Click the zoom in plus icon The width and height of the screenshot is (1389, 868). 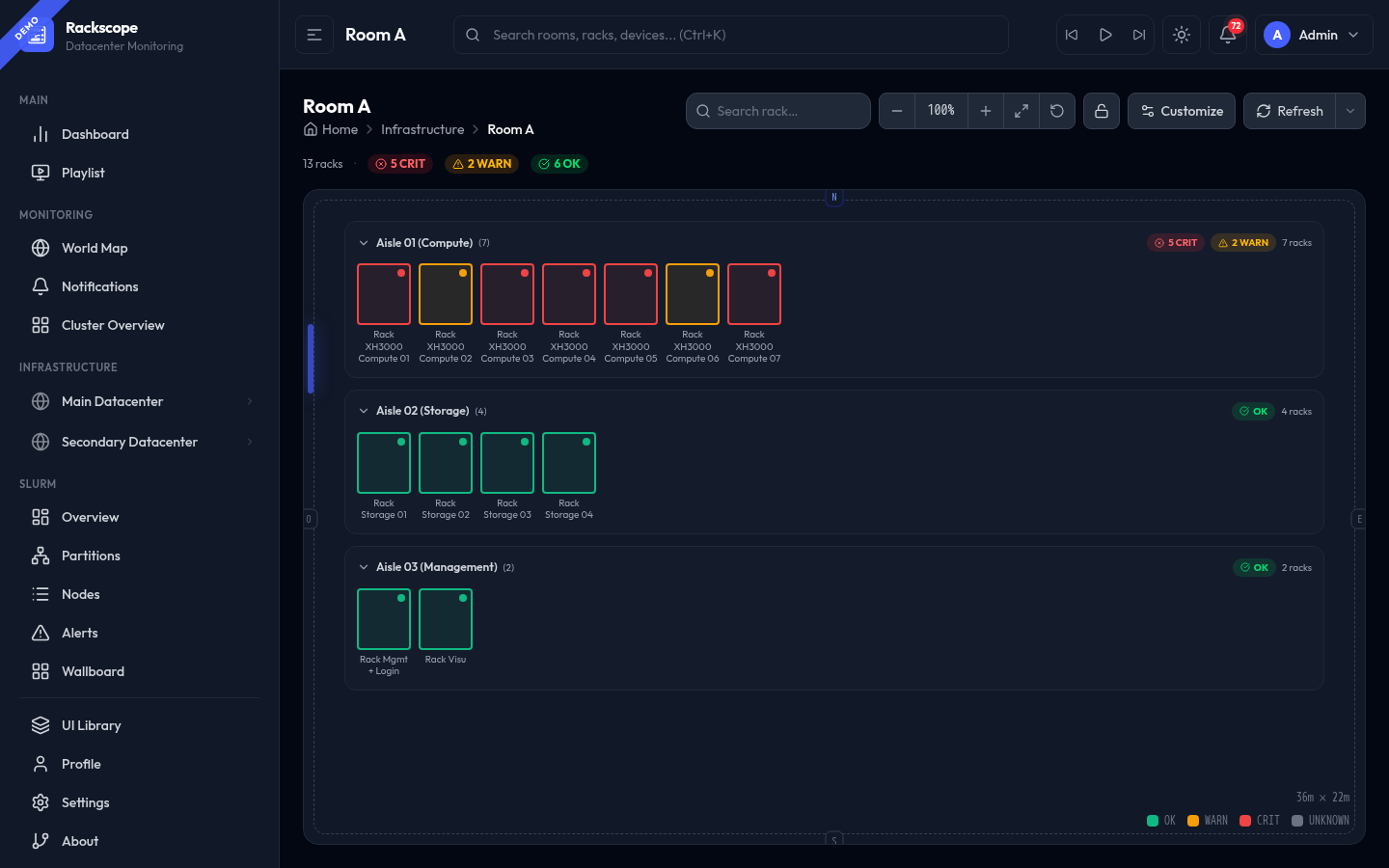pos(985,111)
